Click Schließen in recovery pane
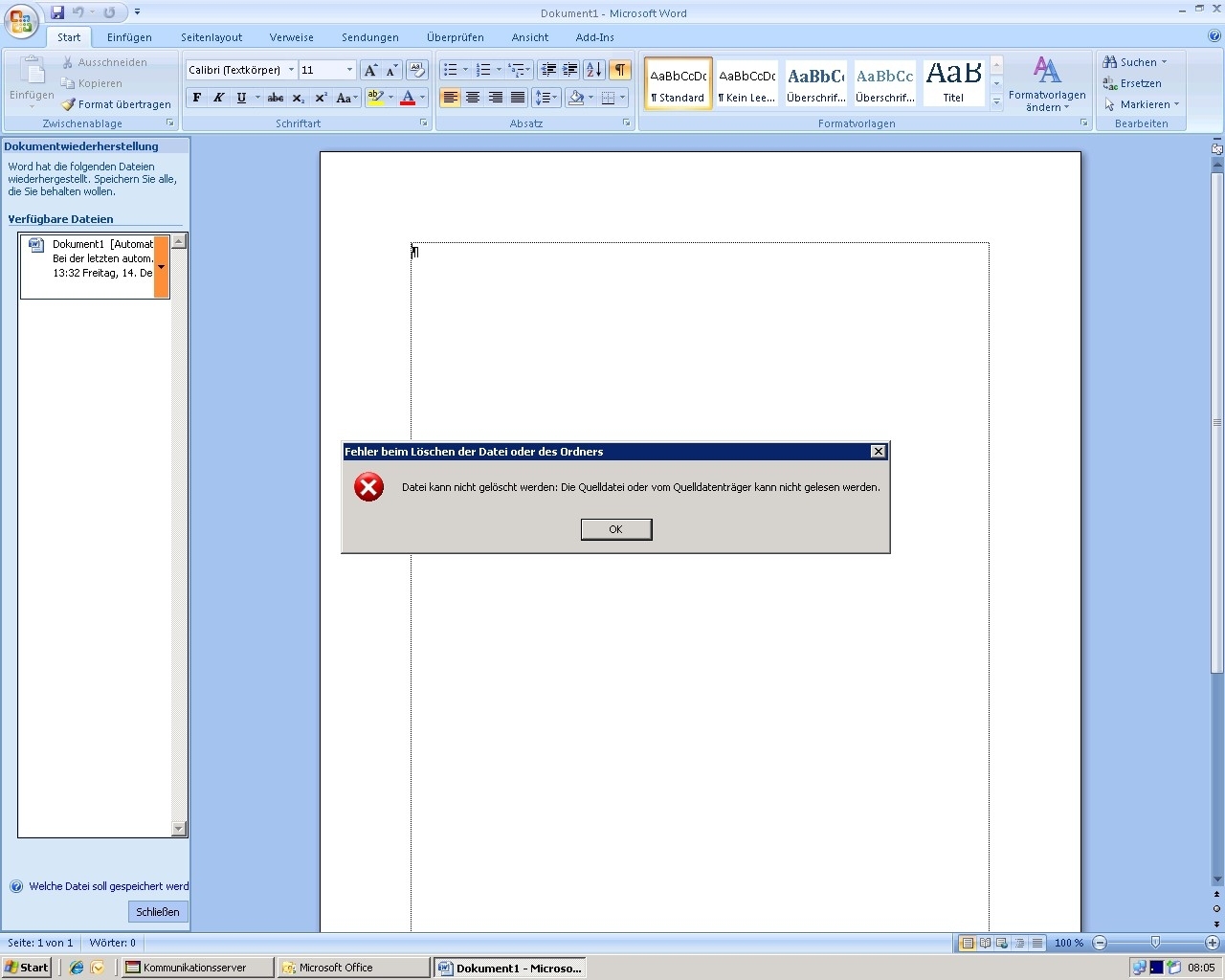 tap(158, 912)
